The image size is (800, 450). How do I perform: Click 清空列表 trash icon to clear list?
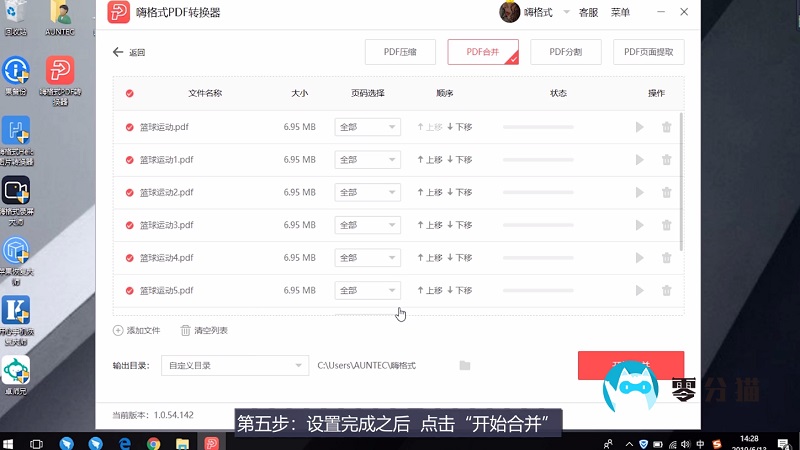(186, 330)
